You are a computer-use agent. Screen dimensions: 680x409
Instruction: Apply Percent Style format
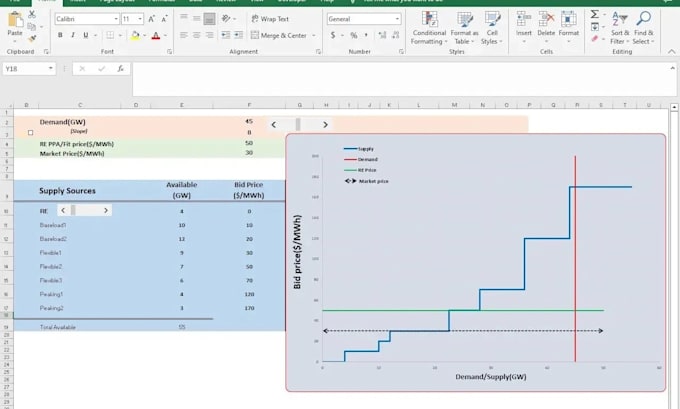(354, 35)
